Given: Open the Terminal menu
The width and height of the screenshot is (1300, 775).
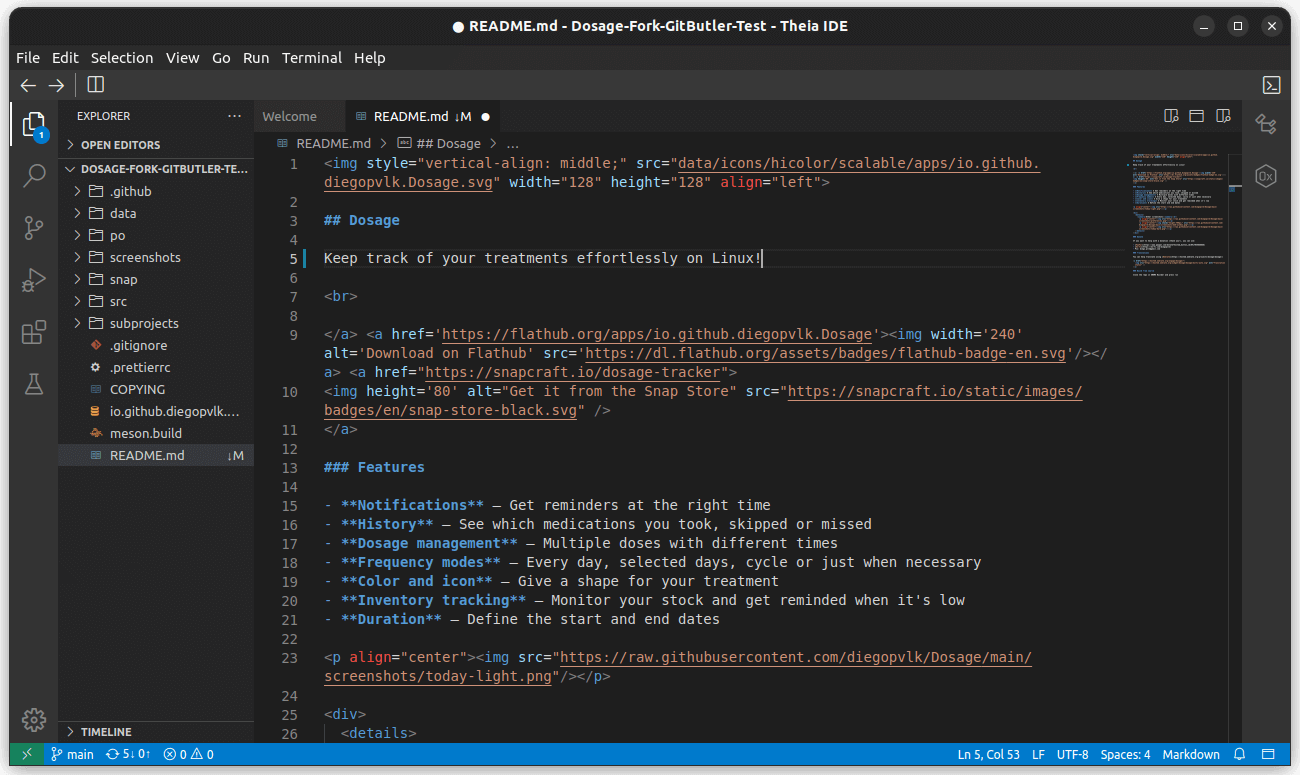Looking at the screenshot, I should 311,58.
